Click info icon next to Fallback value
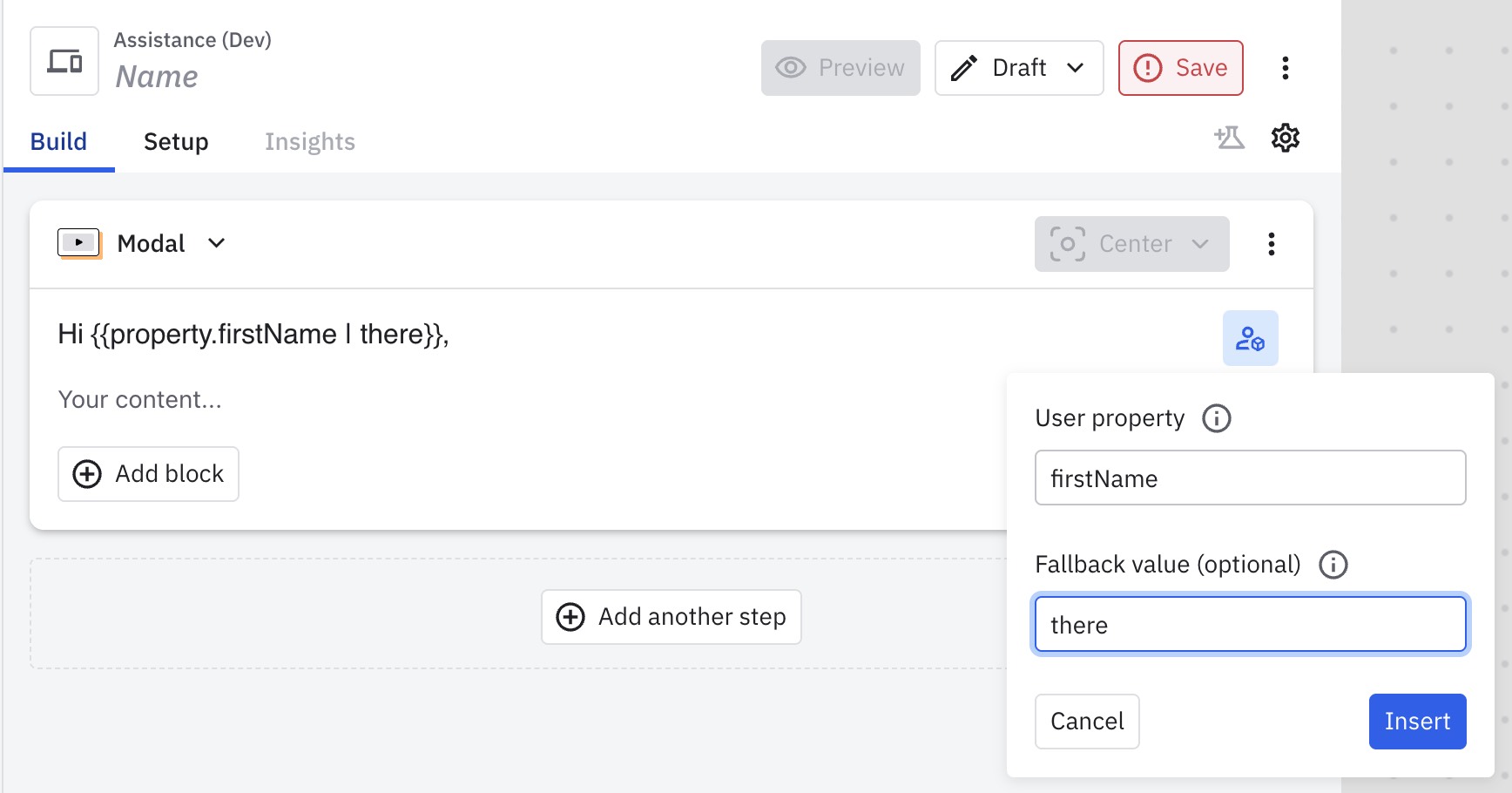 coord(1333,565)
